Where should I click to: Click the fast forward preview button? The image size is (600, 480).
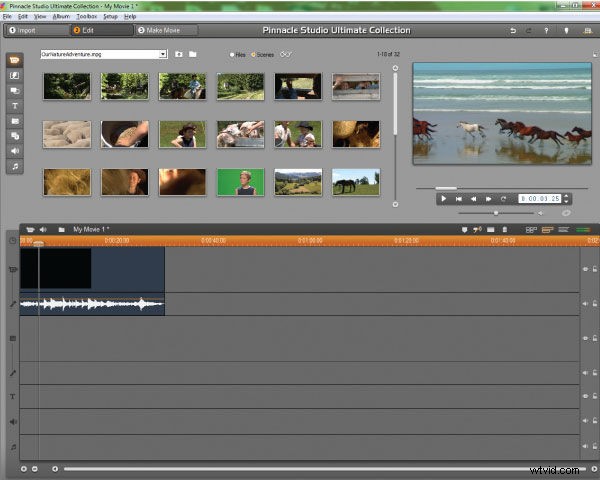tap(488, 199)
